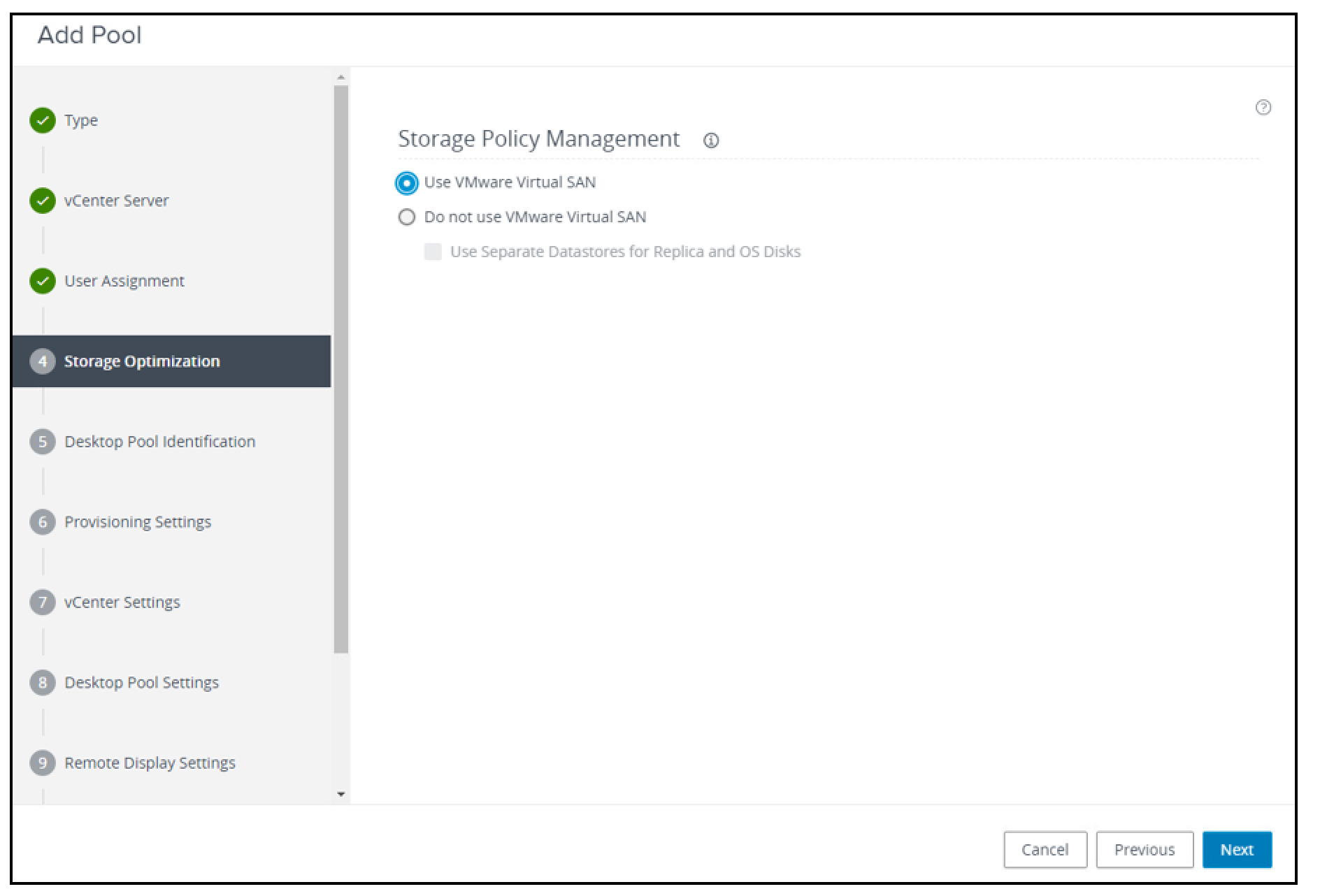Image resolution: width=1320 pixels, height=896 pixels.
Task: Click the step 9 circle for Remote Display Settings
Action: [43, 763]
